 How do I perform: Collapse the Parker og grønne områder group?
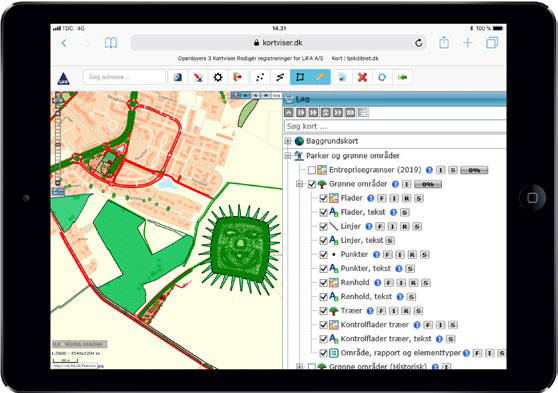(x=288, y=156)
